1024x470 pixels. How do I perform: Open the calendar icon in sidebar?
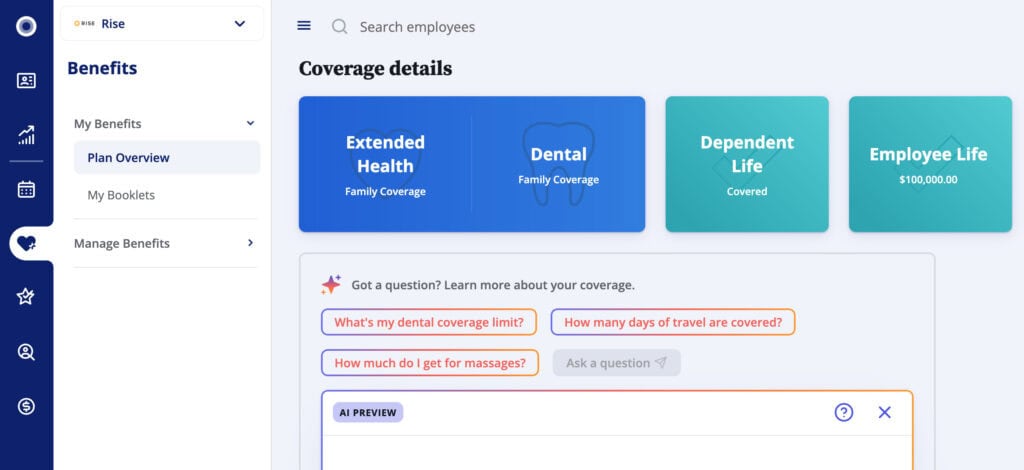click(26, 189)
